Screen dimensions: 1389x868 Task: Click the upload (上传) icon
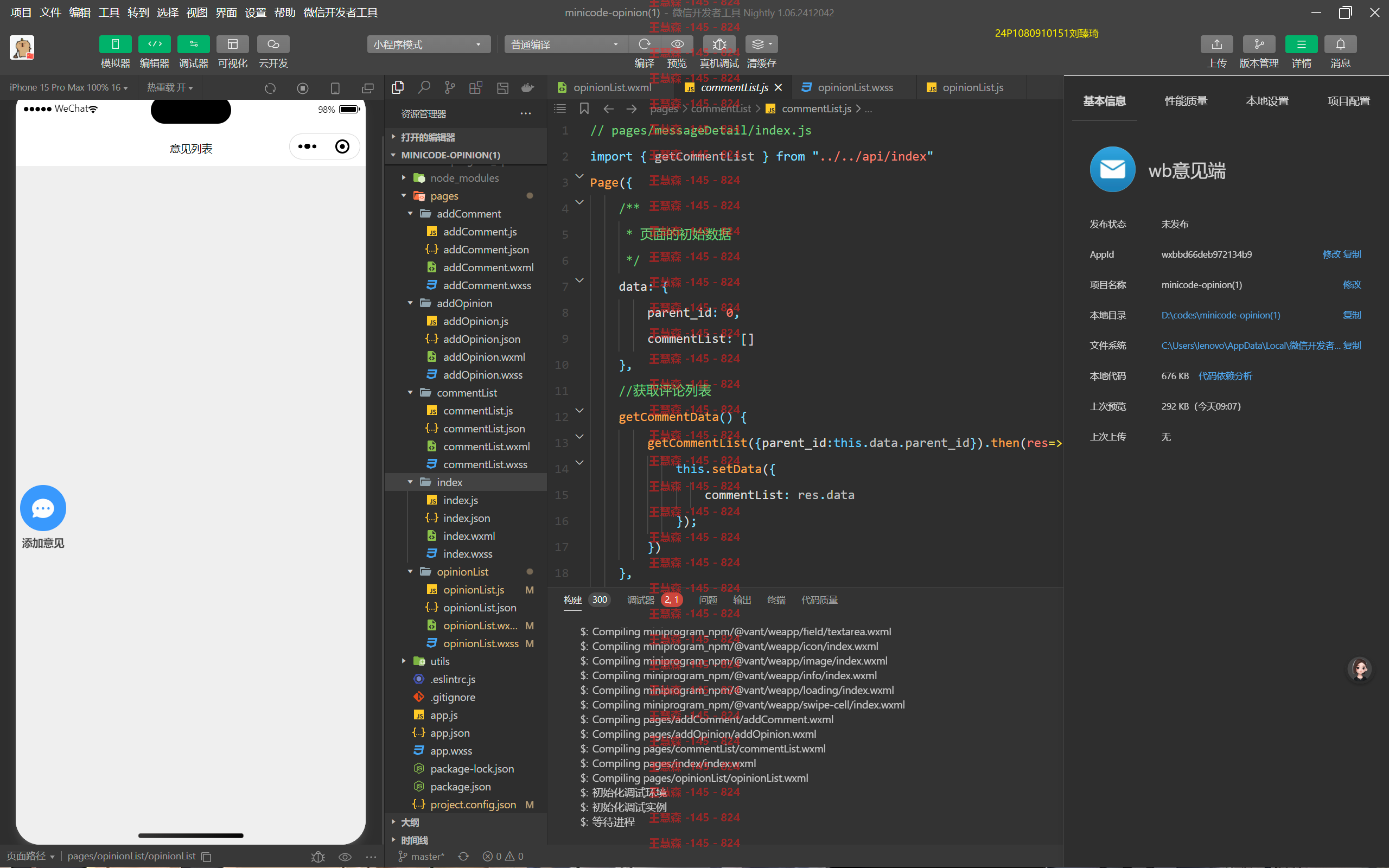tap(1217, 44)
